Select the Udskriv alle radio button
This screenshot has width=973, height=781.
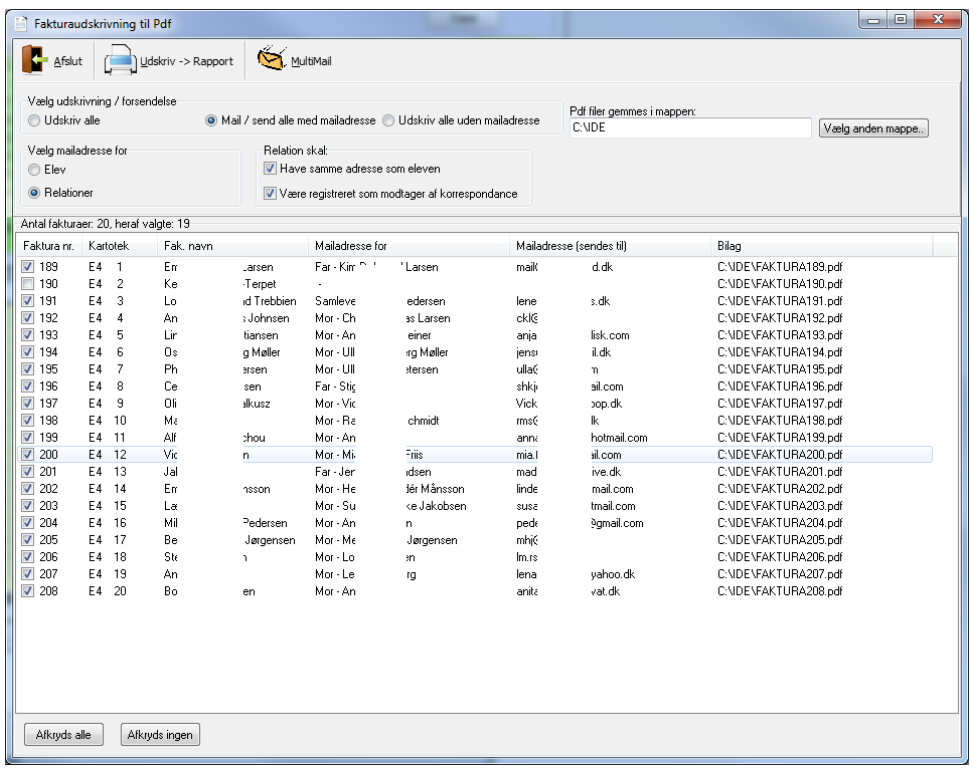34,120
